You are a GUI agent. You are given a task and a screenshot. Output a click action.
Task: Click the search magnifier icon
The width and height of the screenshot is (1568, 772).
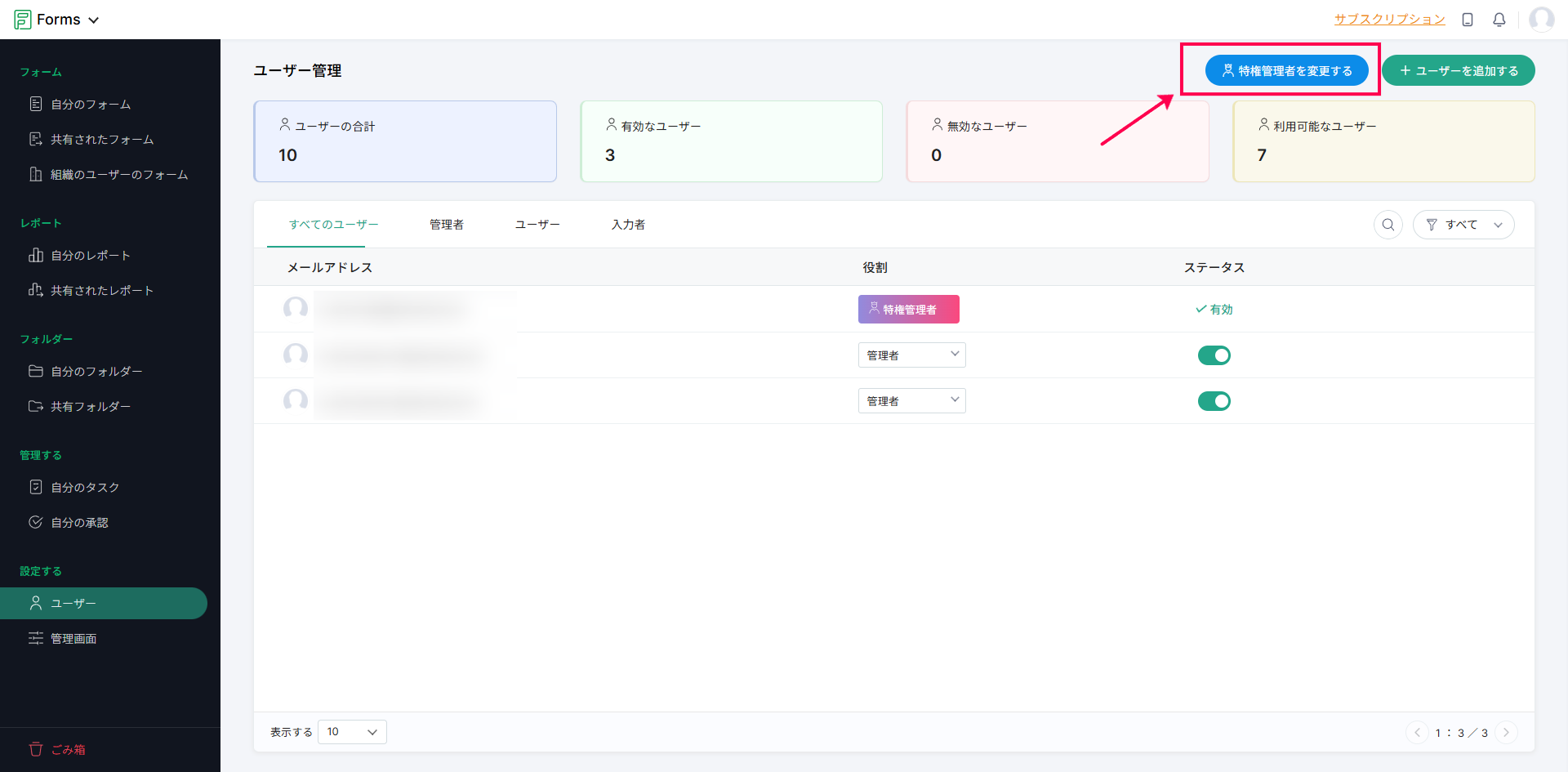click(x=1388, y=225)
